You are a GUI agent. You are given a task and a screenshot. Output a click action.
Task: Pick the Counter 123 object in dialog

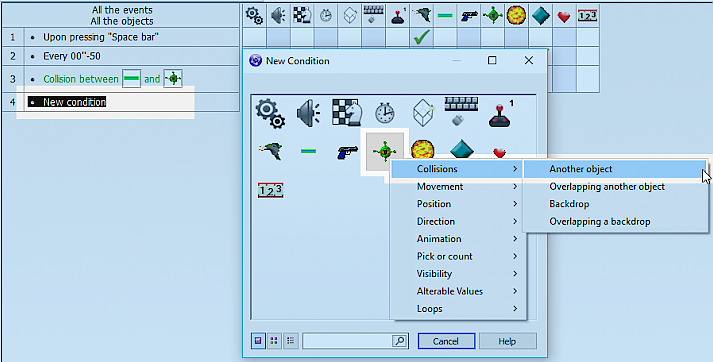(271, 190)
